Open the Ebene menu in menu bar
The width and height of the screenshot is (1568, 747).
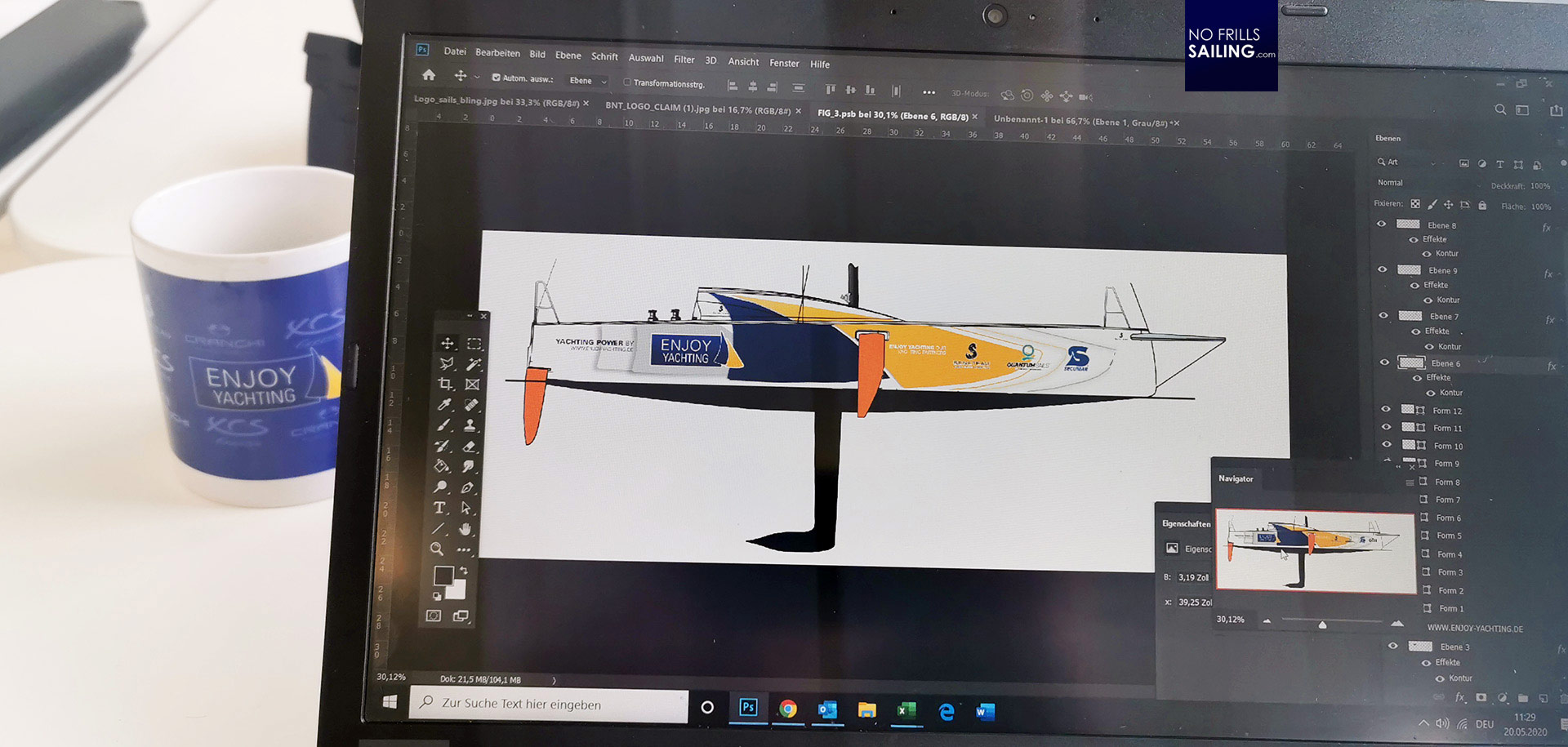click(x=568, y=56)
